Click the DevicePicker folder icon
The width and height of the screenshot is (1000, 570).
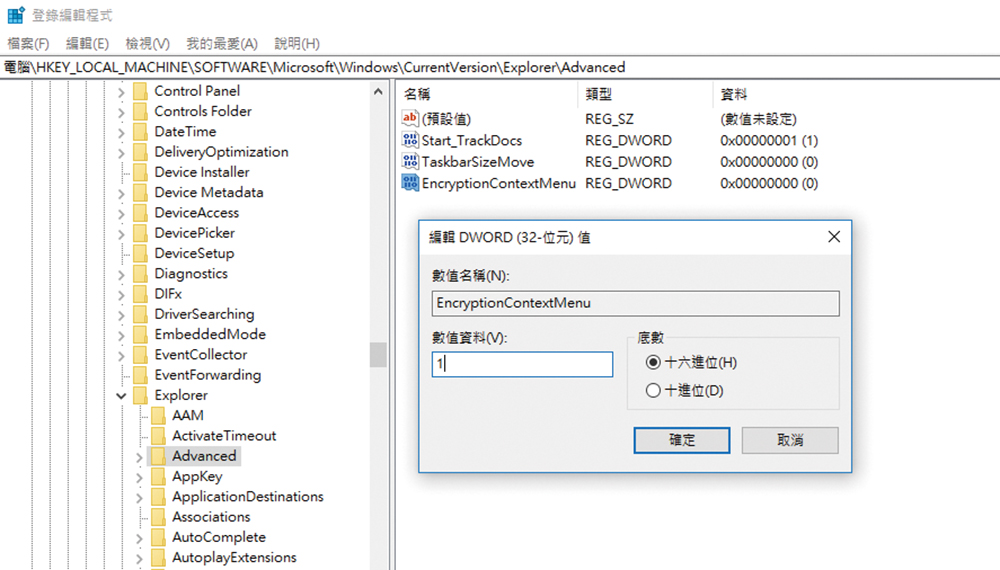coord(140,233)
